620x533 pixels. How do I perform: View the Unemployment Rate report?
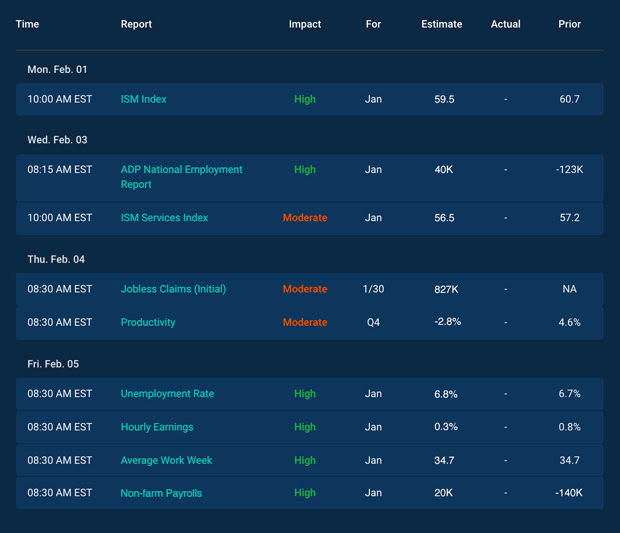[167, 394]
